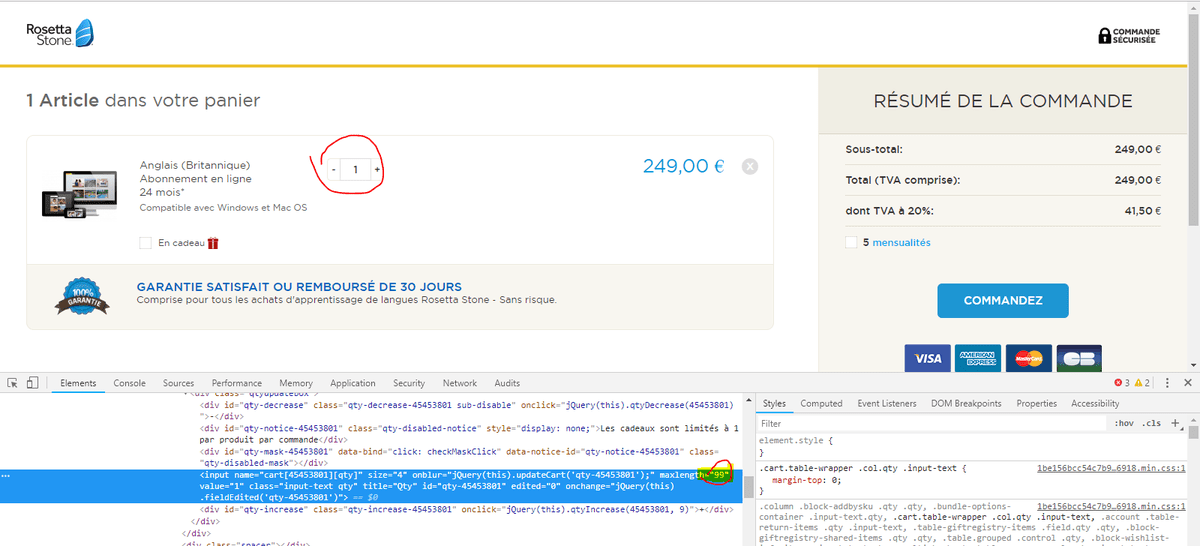Screen dimensions: 1200x546
Task: Select the Accessibility pane tab
Action: (x=1095, y=404)
